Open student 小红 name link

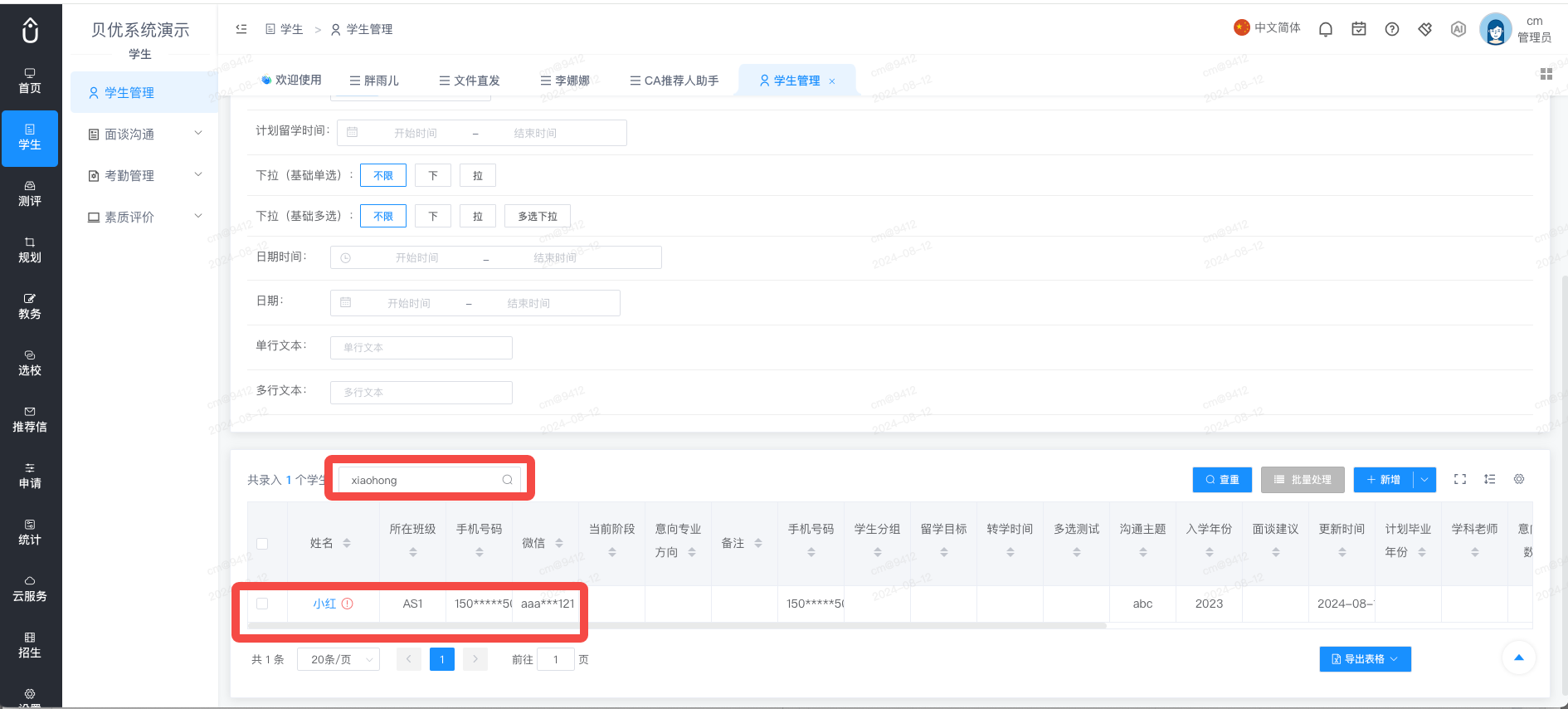click(x=324, y=604)
